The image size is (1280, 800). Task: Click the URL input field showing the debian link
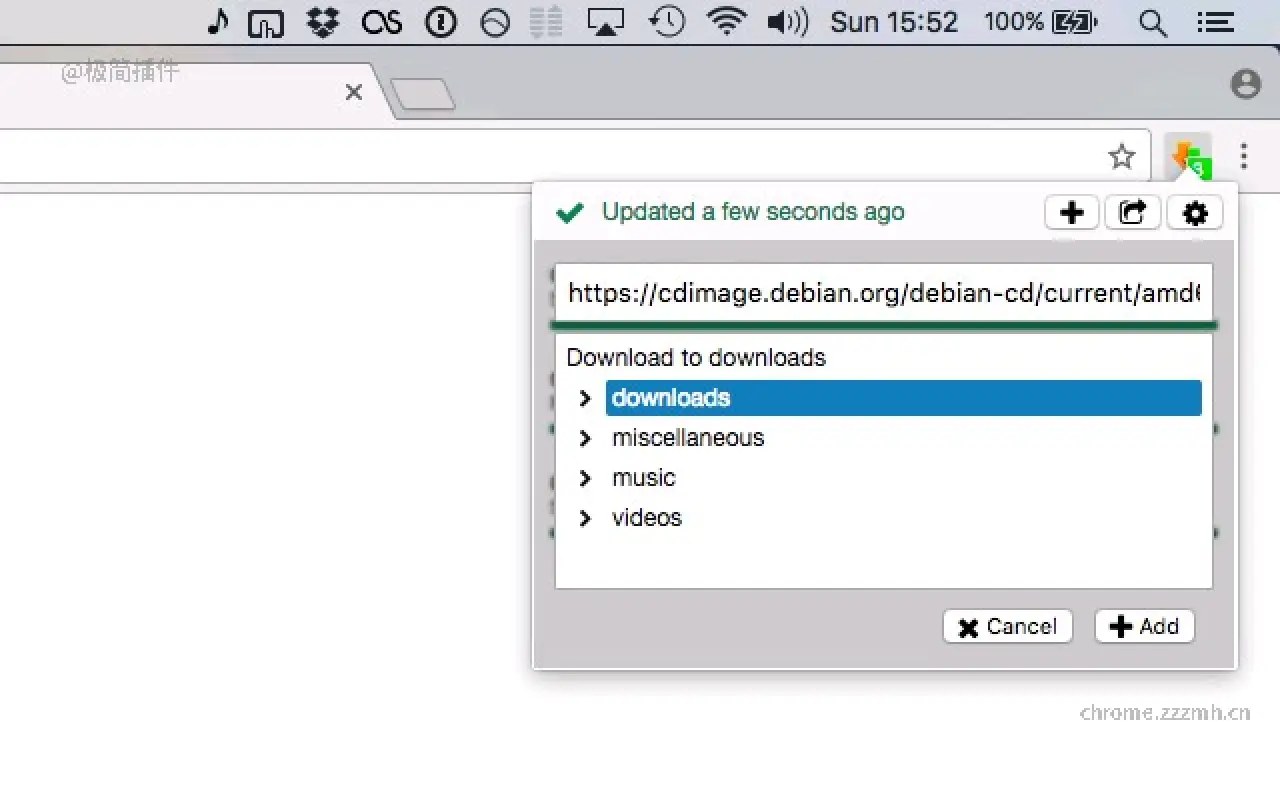coord(884,293)
